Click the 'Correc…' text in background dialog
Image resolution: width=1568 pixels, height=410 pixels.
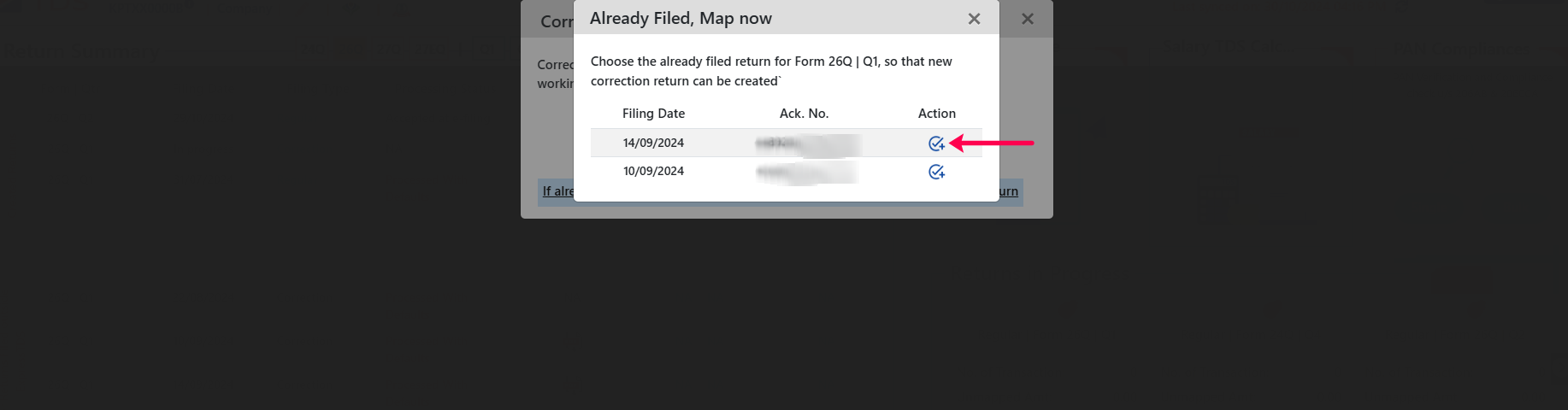click(555, 65)
